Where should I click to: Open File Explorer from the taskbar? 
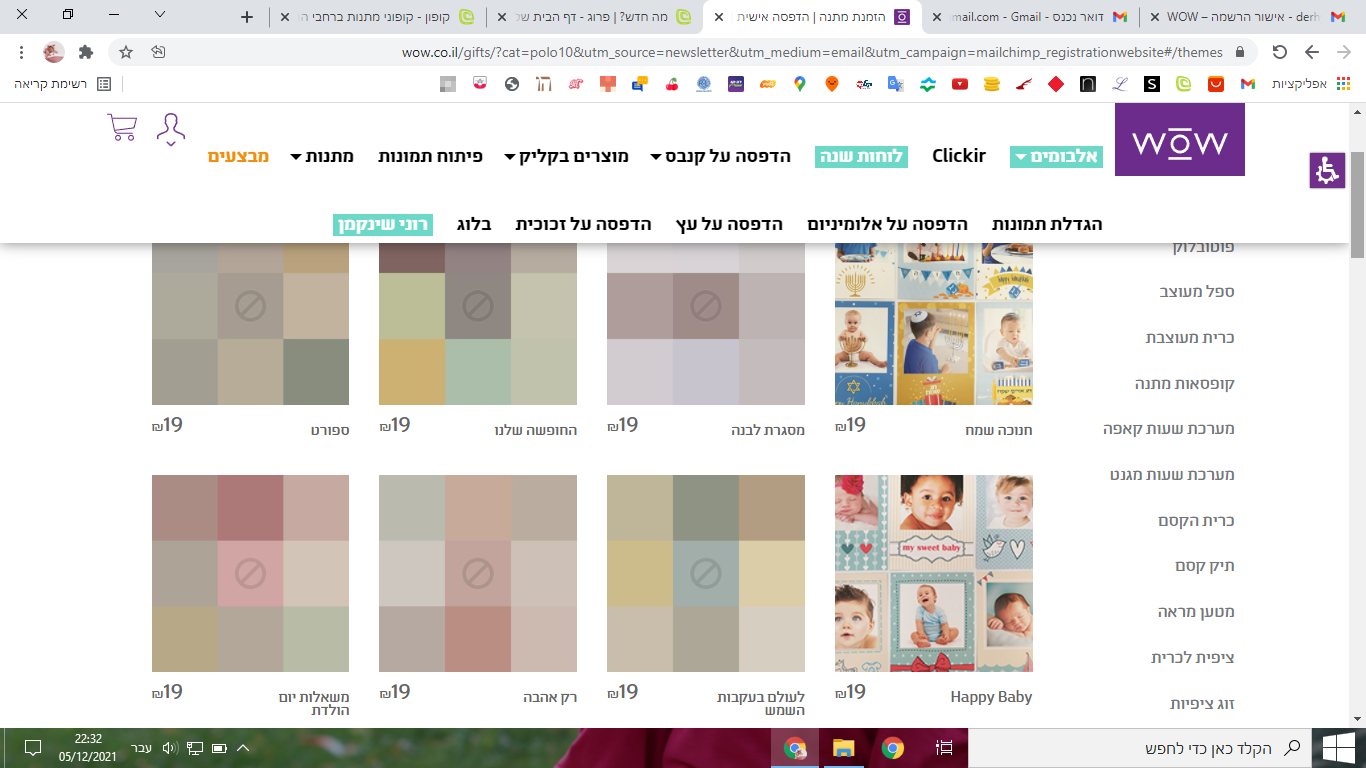(x=844, y=747)
